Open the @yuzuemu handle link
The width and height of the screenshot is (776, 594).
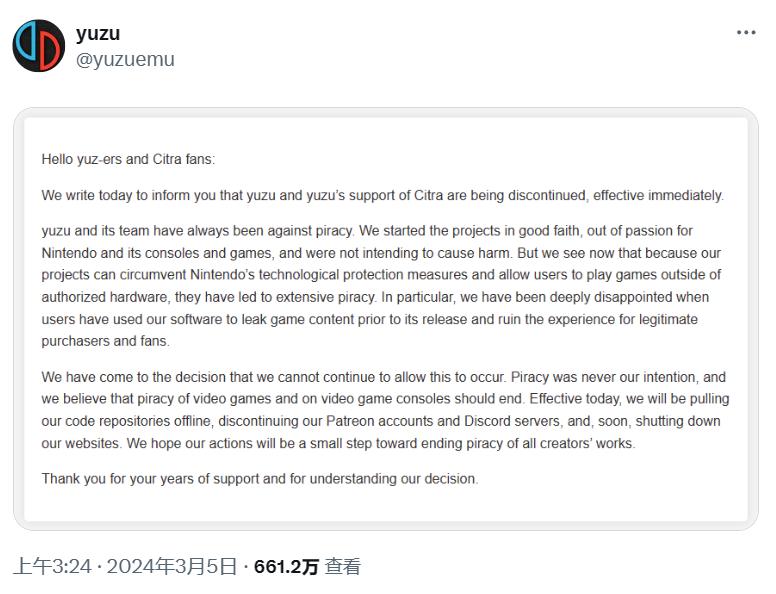click(125, 59)
